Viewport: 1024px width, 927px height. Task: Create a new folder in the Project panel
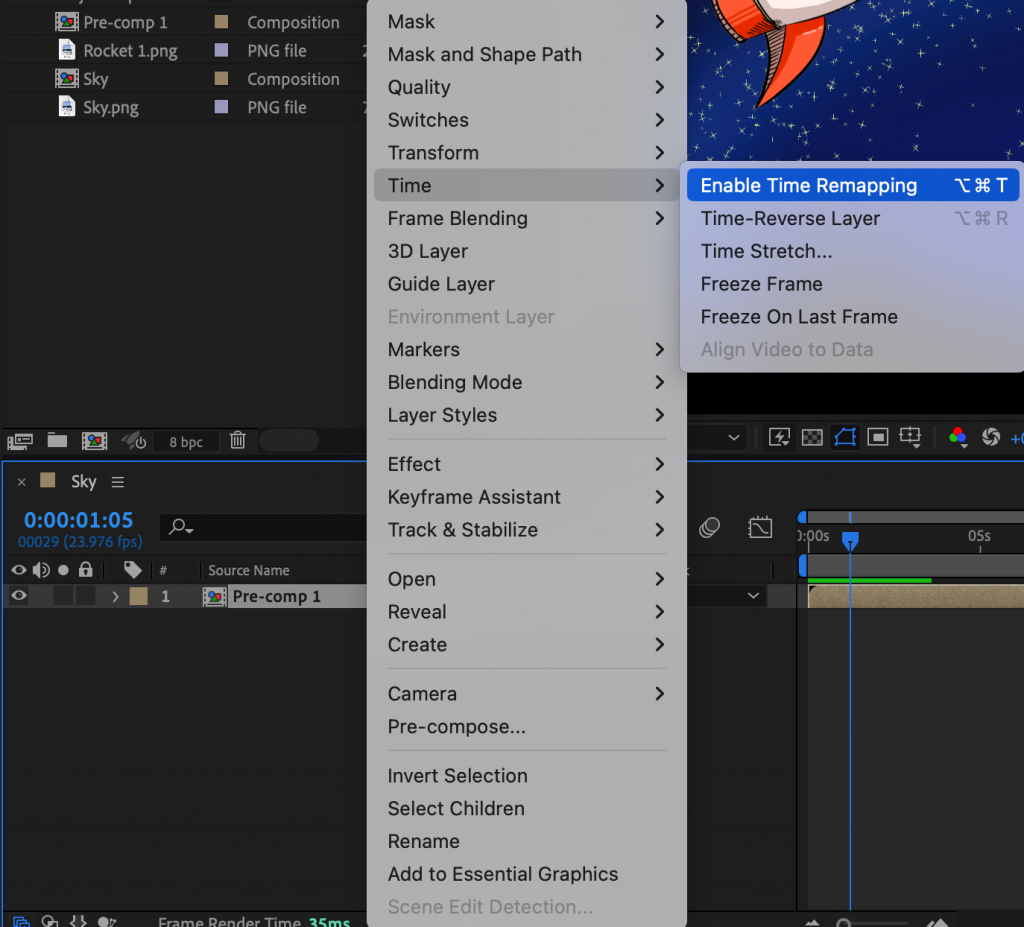tap(56, 441)
